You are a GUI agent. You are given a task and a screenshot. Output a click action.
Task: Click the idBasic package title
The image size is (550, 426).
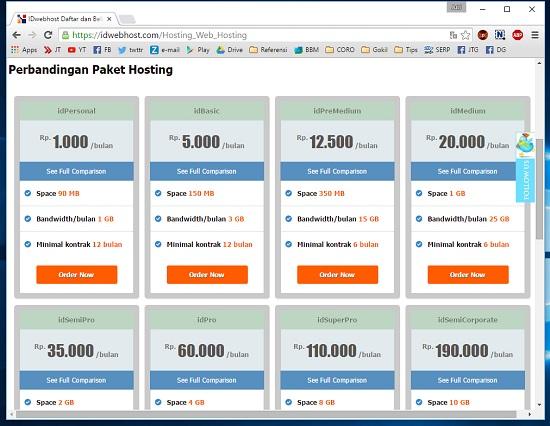coord(207,111)
